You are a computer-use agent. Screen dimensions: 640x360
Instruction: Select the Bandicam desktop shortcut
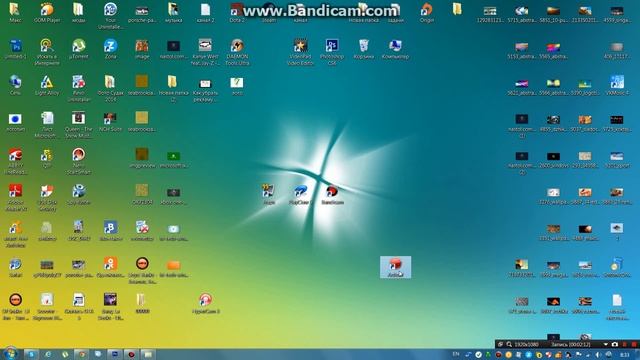pyautogui.click(x=332, y=194)
